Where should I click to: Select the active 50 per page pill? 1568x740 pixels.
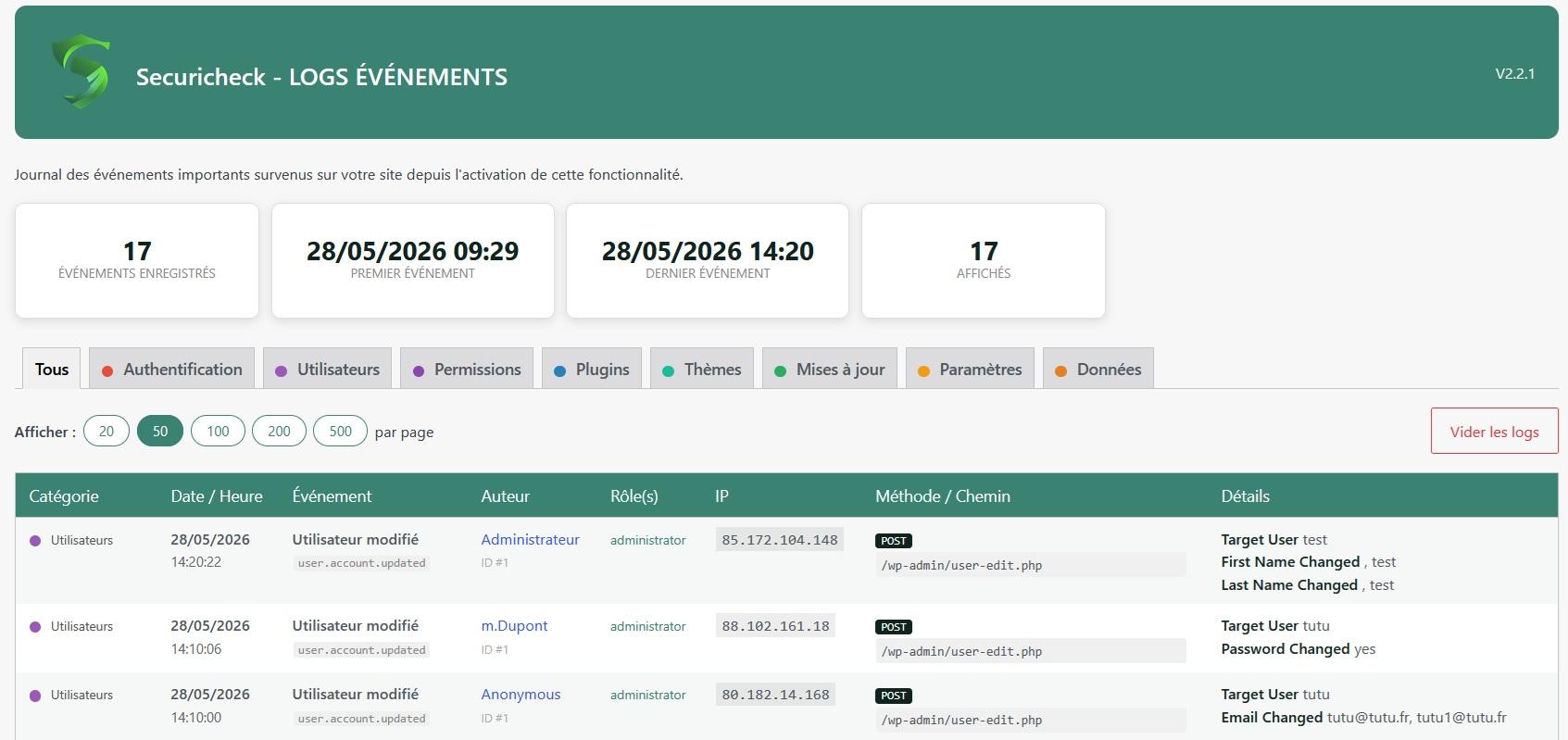160,431
